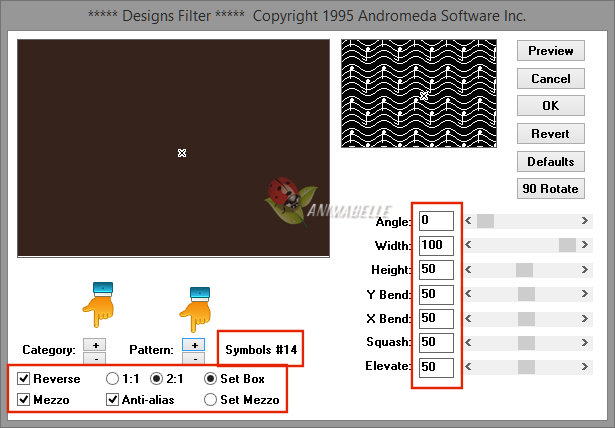
Task: Click the Elevate slider thumb
Action: click(x=526, y=367)
